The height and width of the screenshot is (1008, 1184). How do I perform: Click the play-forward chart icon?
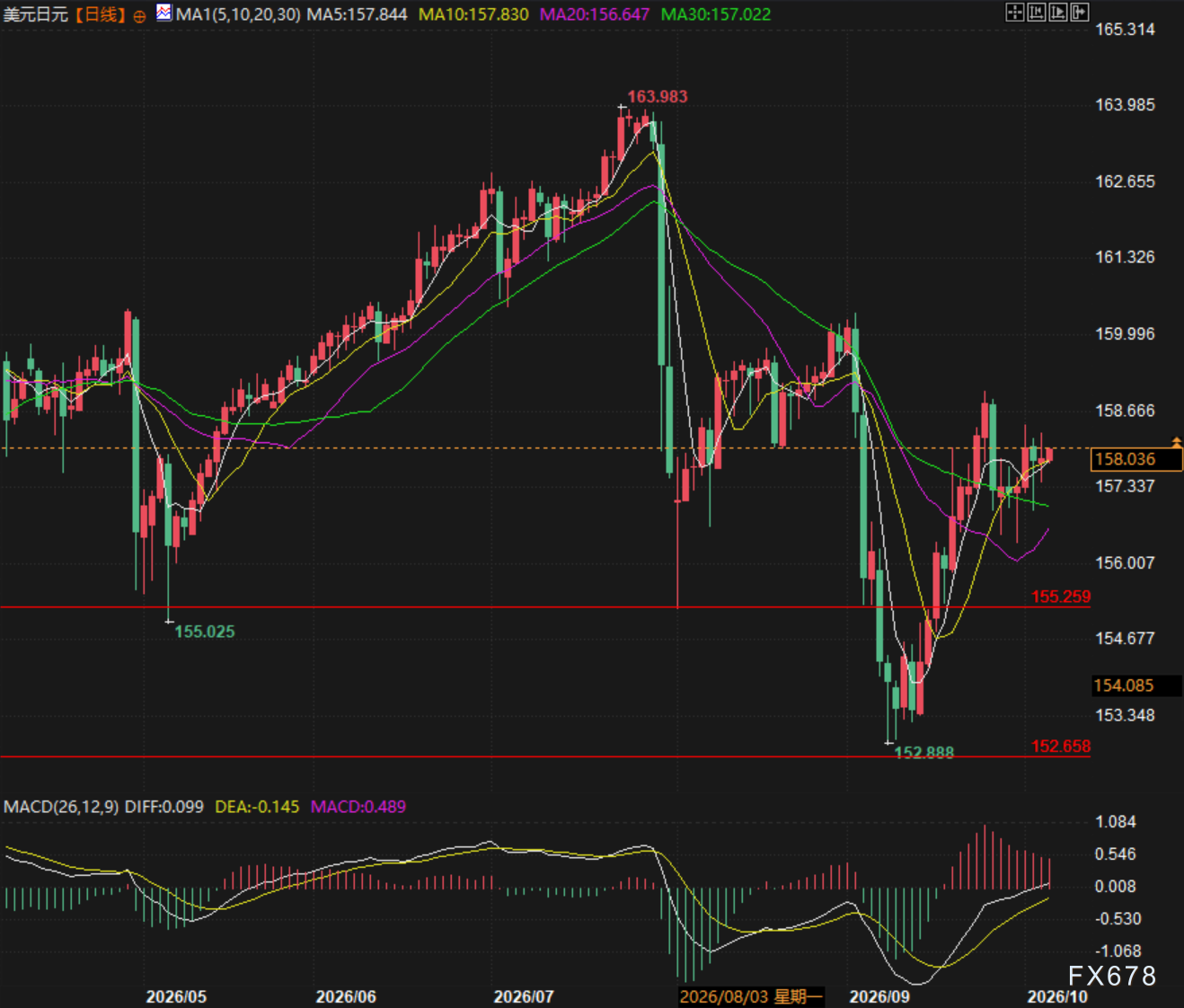[1057, 12]
